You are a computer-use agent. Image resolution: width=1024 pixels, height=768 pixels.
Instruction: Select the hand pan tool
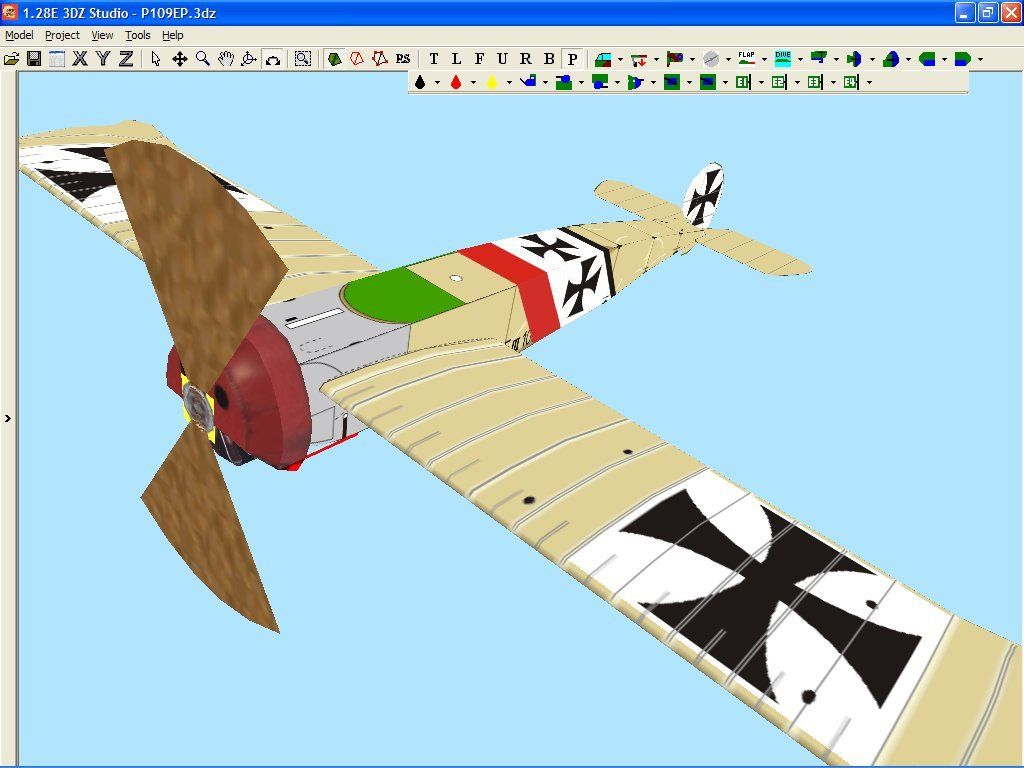[x=225, y=59]
